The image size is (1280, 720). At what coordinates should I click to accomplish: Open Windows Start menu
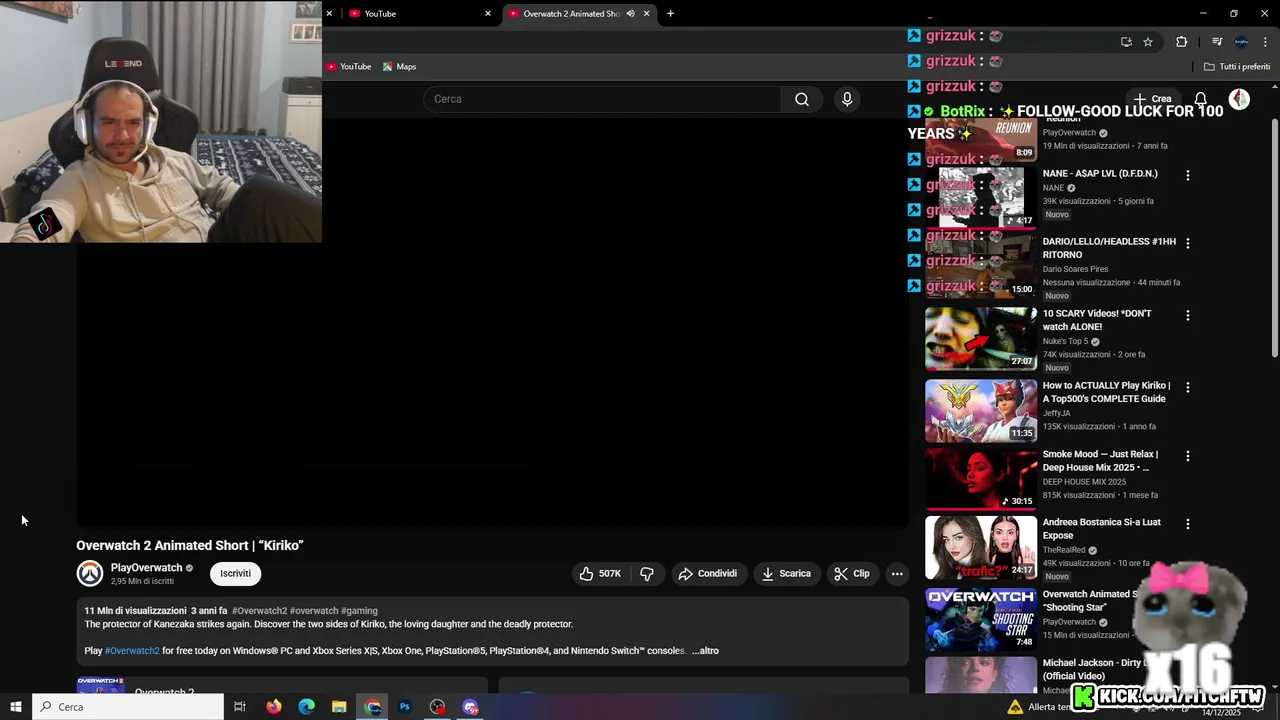pyautogui.click(x=15, y=707)
